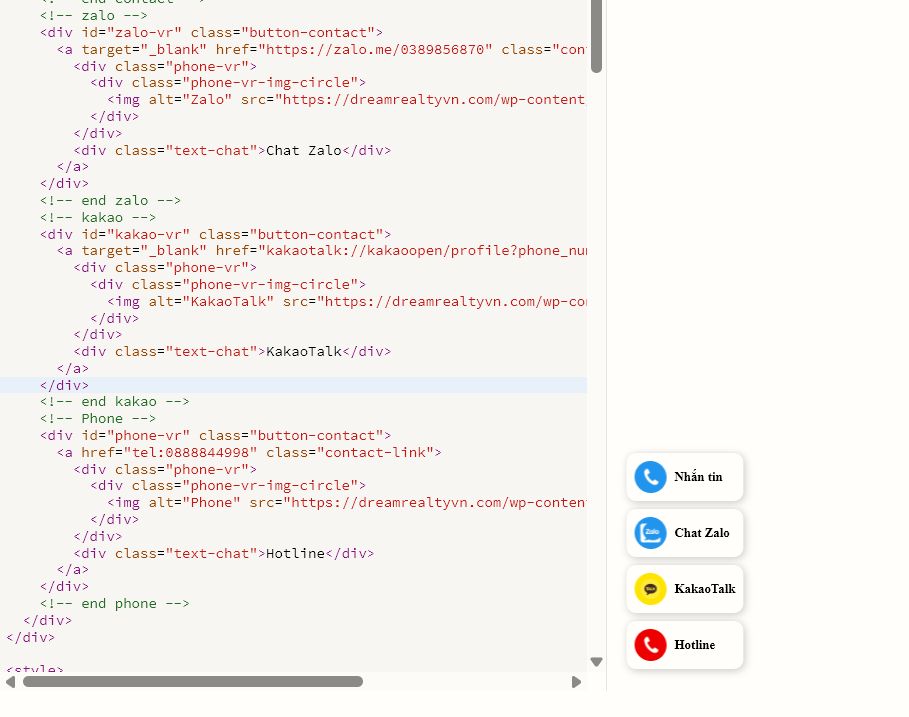Click the yellow KakaoTalk chat bubble icon
909x717 pixels.
(650, 589)
